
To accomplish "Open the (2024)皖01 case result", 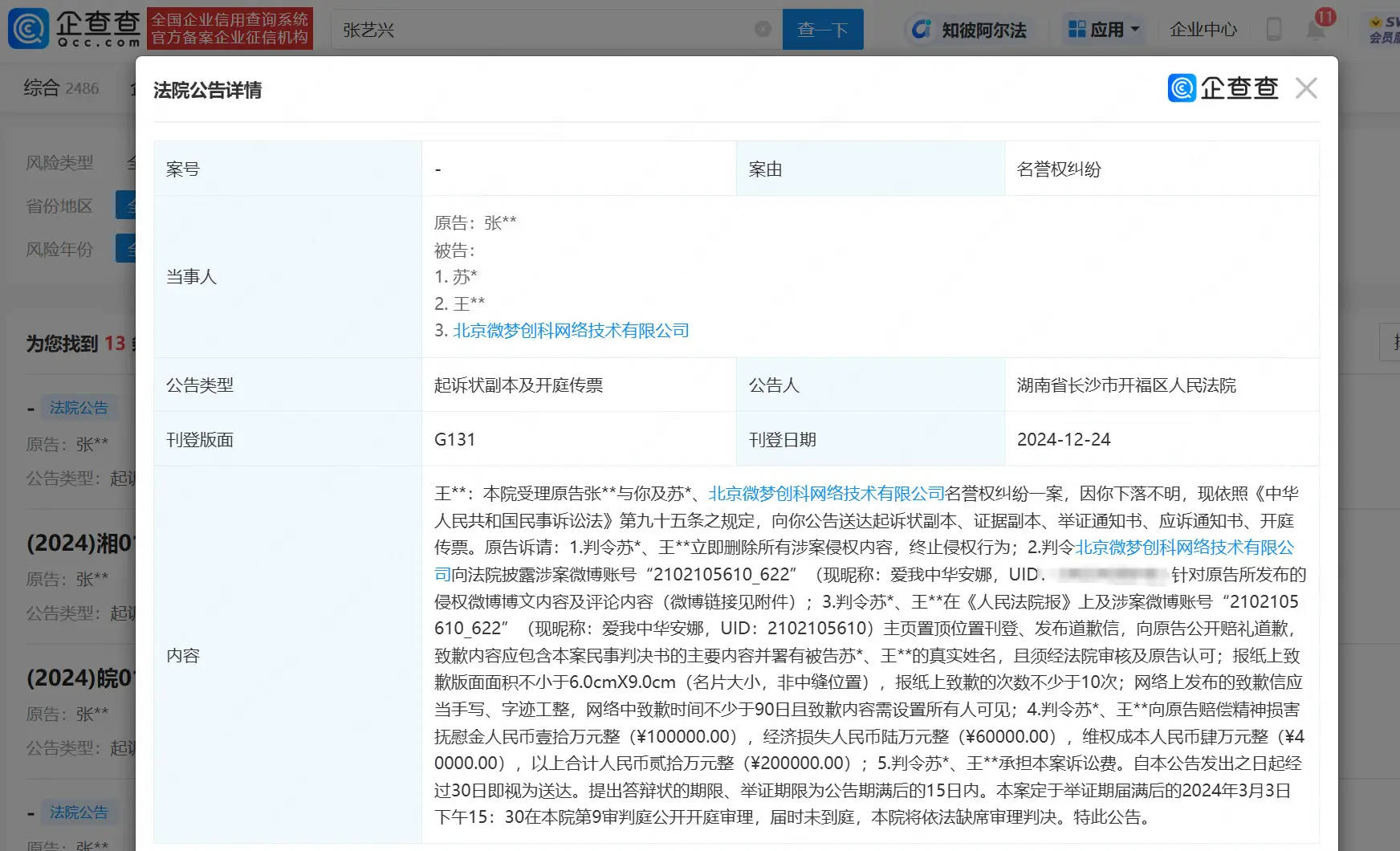I will [x=79, y=678].
